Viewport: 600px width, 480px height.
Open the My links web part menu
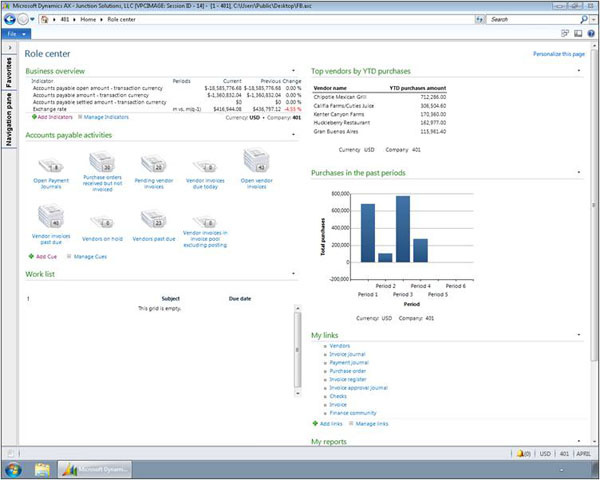[579, 335]
